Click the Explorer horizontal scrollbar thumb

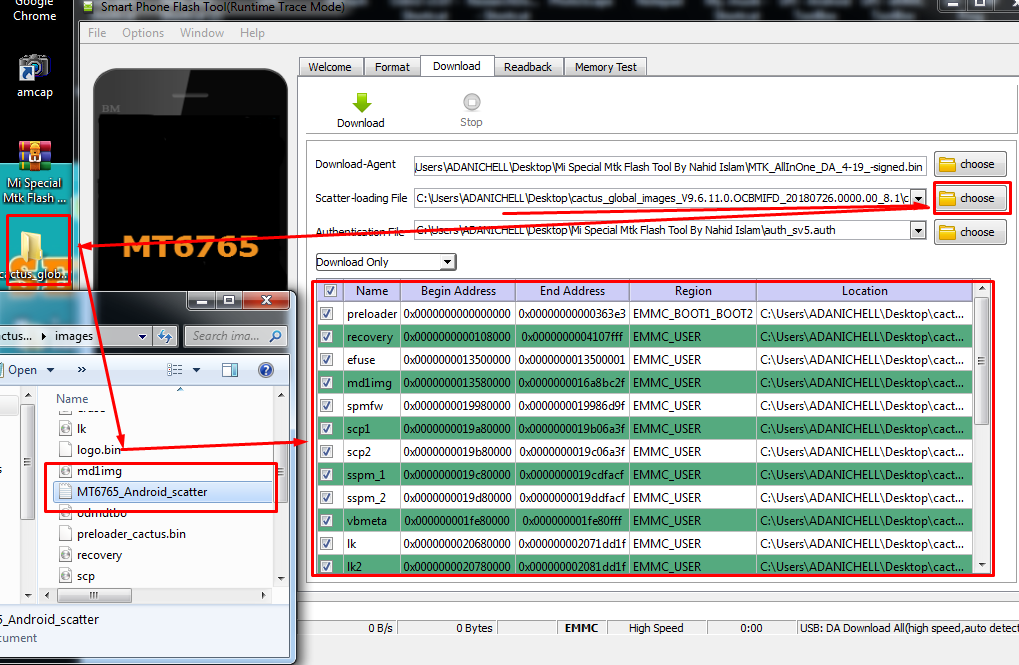click(94, 595)
